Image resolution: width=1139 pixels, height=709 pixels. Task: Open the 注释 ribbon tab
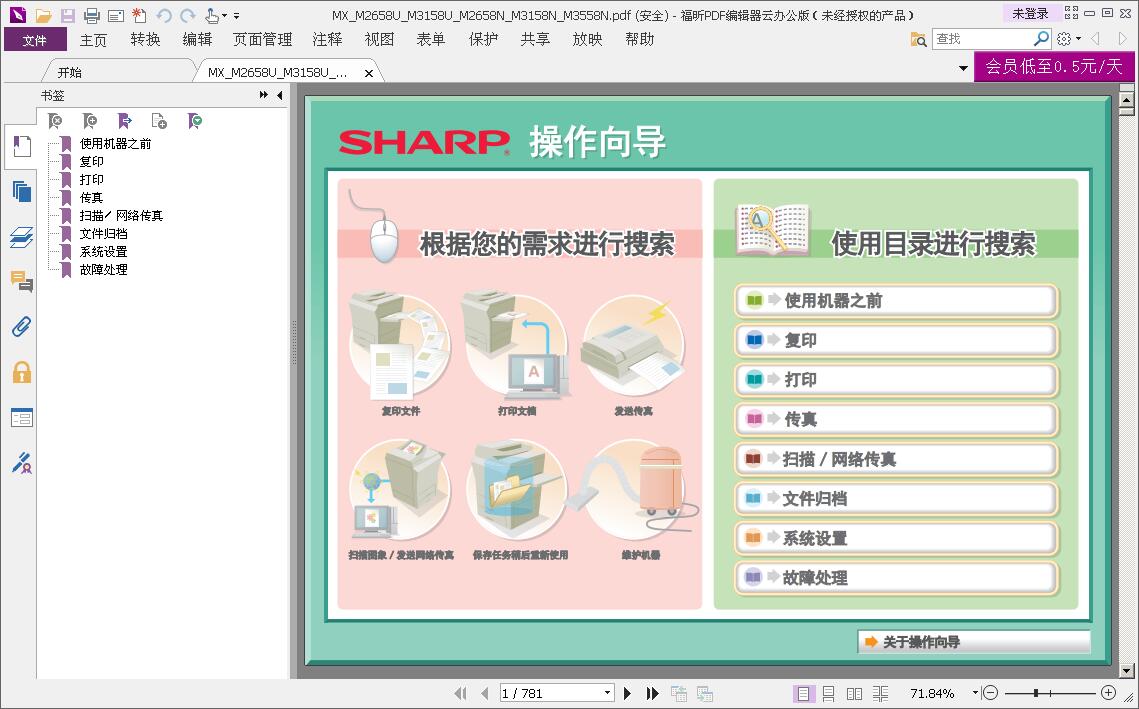click(x=328, y=40)
